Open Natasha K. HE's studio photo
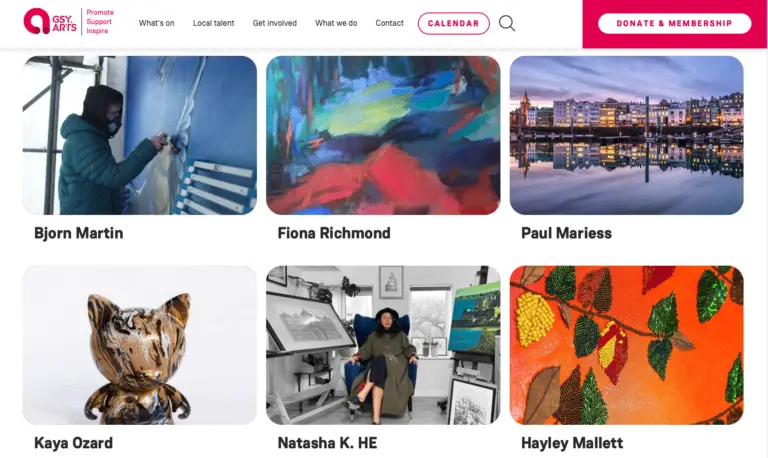 [x=383, y=345]
